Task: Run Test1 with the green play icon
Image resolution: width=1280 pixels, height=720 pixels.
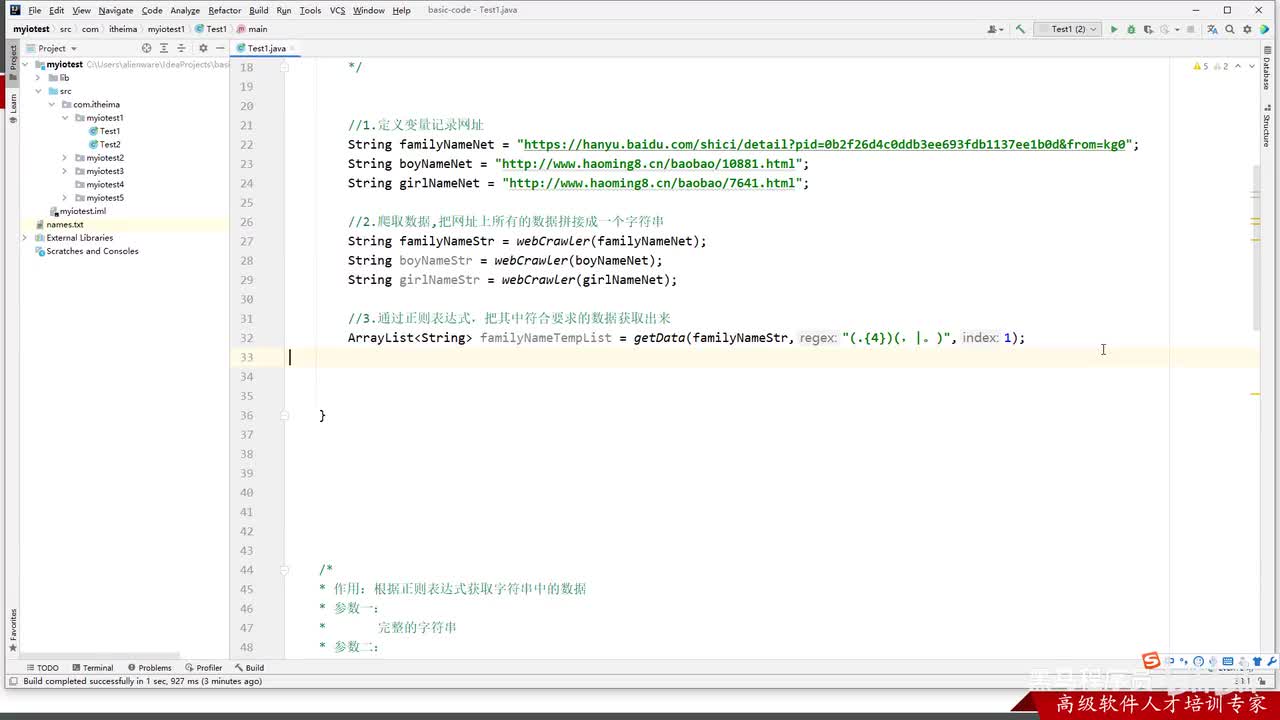Action: point(1114,29)
